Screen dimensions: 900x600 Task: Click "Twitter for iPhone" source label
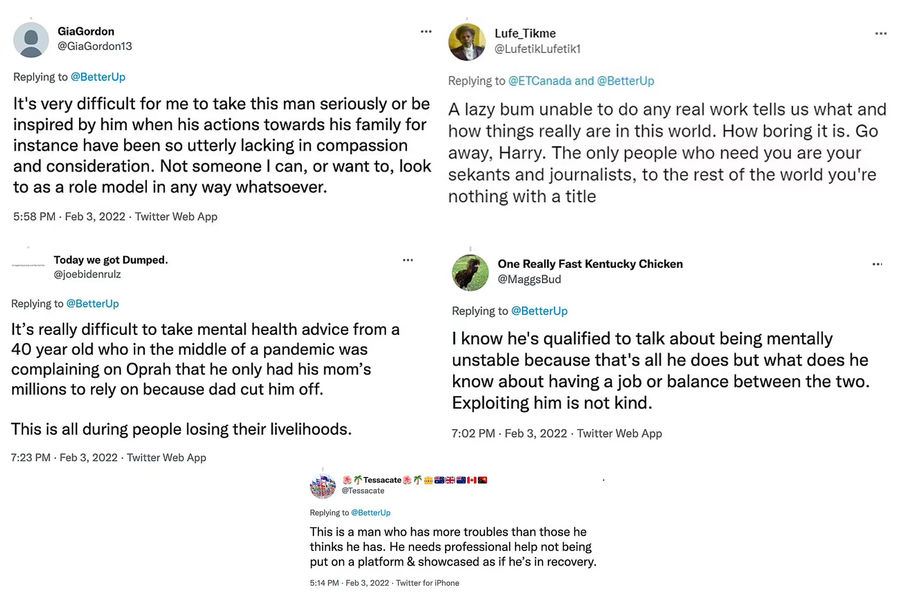tap(428, 583)
